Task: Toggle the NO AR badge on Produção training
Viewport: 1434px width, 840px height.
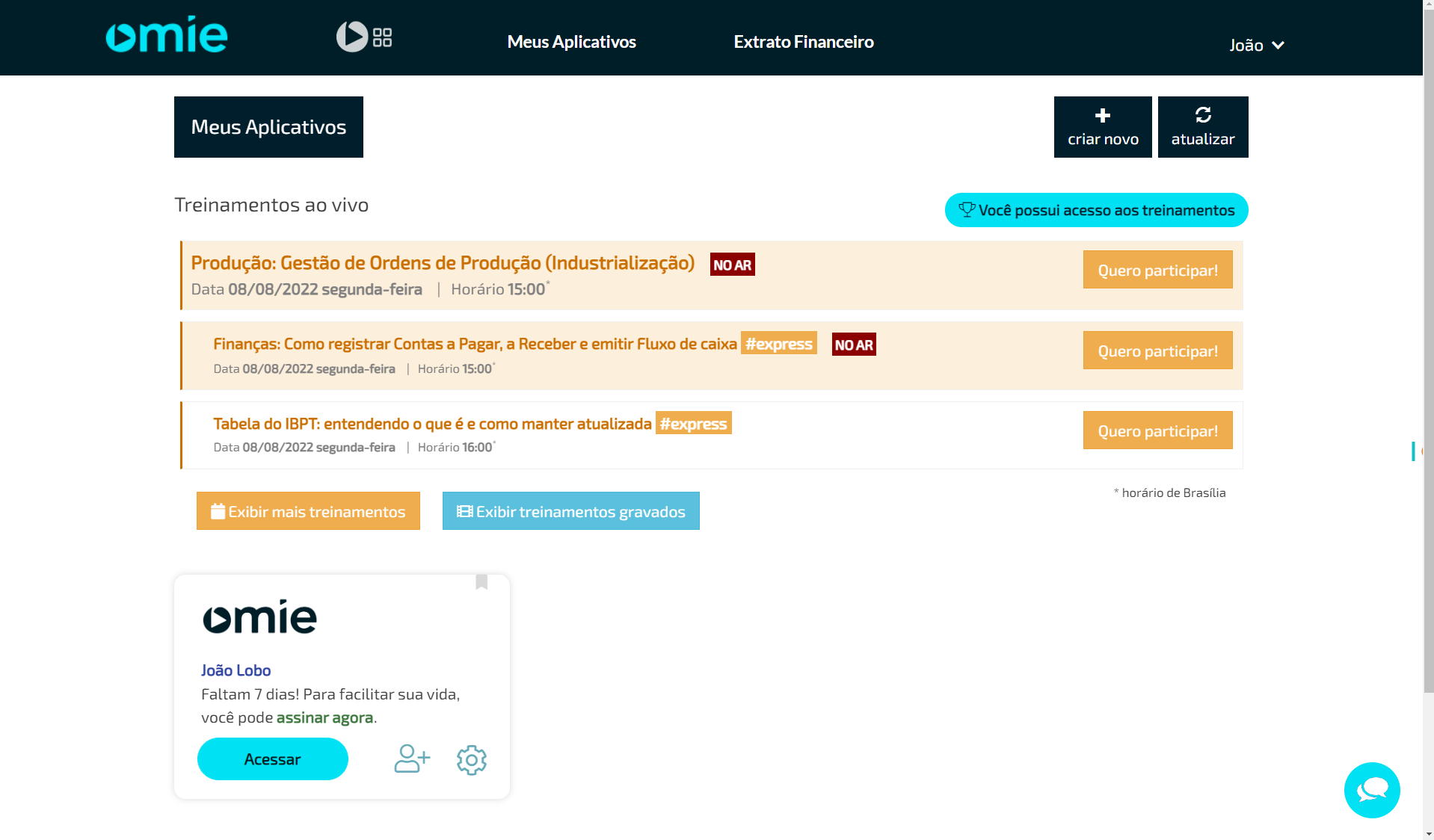Action: coord(732,264)
